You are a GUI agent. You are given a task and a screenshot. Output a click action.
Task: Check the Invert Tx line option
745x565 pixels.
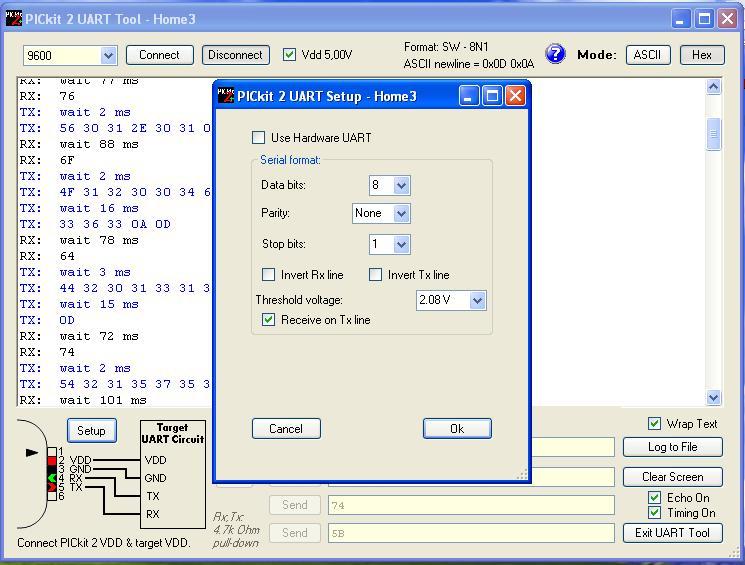coord(375,275)
